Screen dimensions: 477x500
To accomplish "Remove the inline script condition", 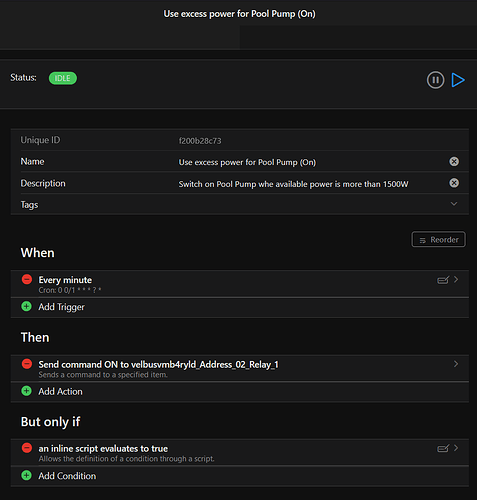I will click(x=27, y=448).
